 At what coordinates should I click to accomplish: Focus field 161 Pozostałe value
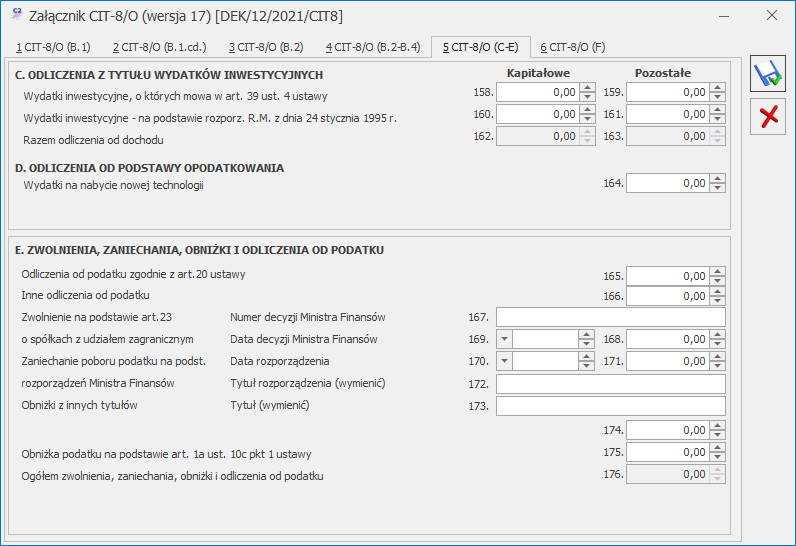pos(668,114)
